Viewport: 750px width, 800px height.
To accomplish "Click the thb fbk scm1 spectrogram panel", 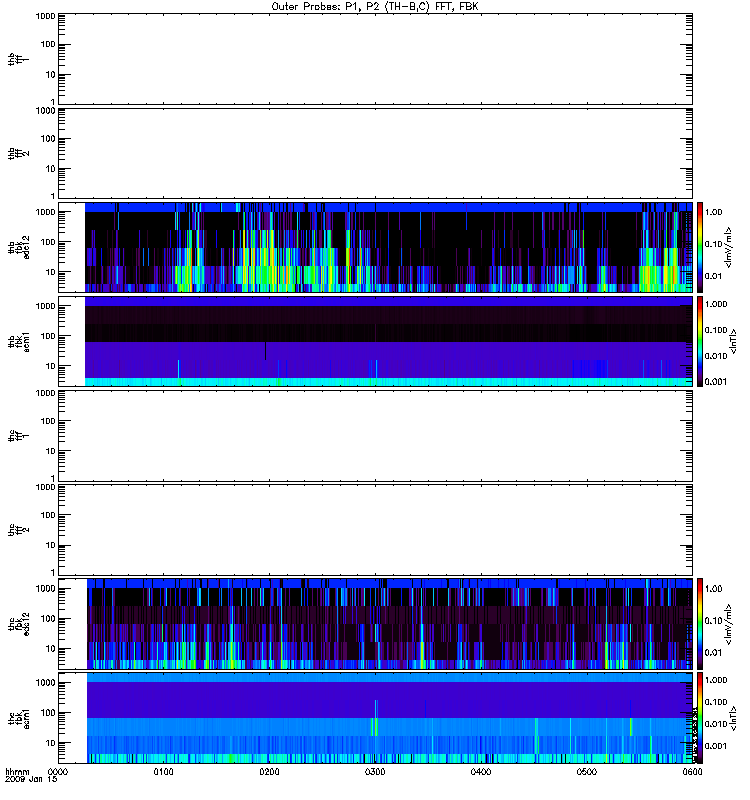I will click(376, 341).
